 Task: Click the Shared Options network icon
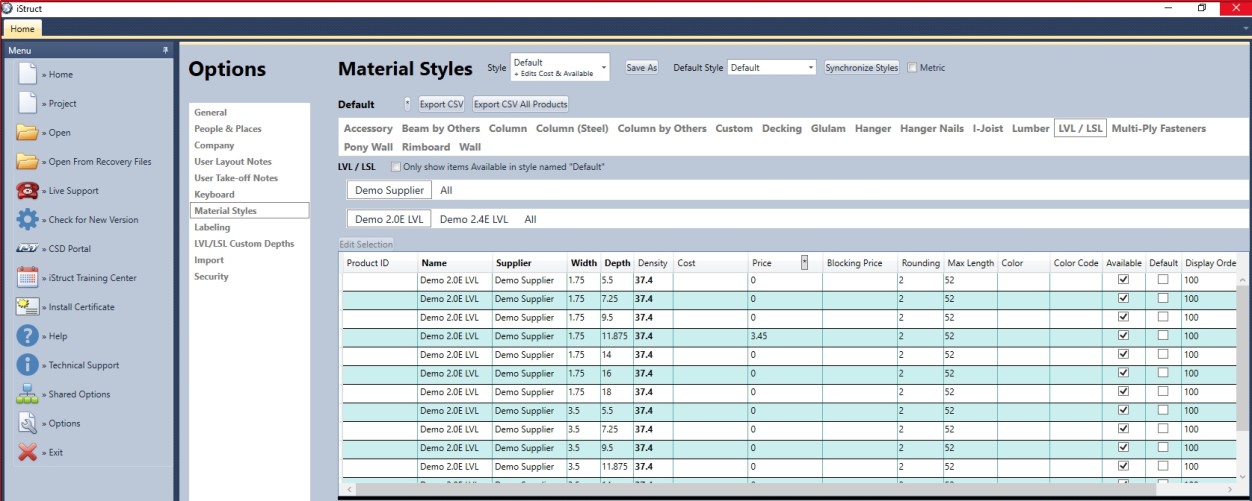click(x=28, y=394)
